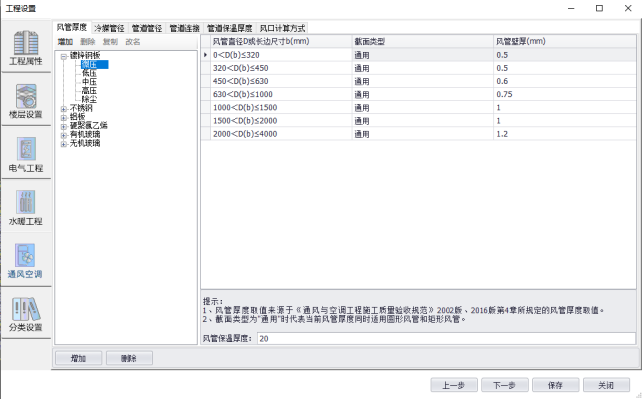Focus the 风管保温厚度 input field

[446, 338]
